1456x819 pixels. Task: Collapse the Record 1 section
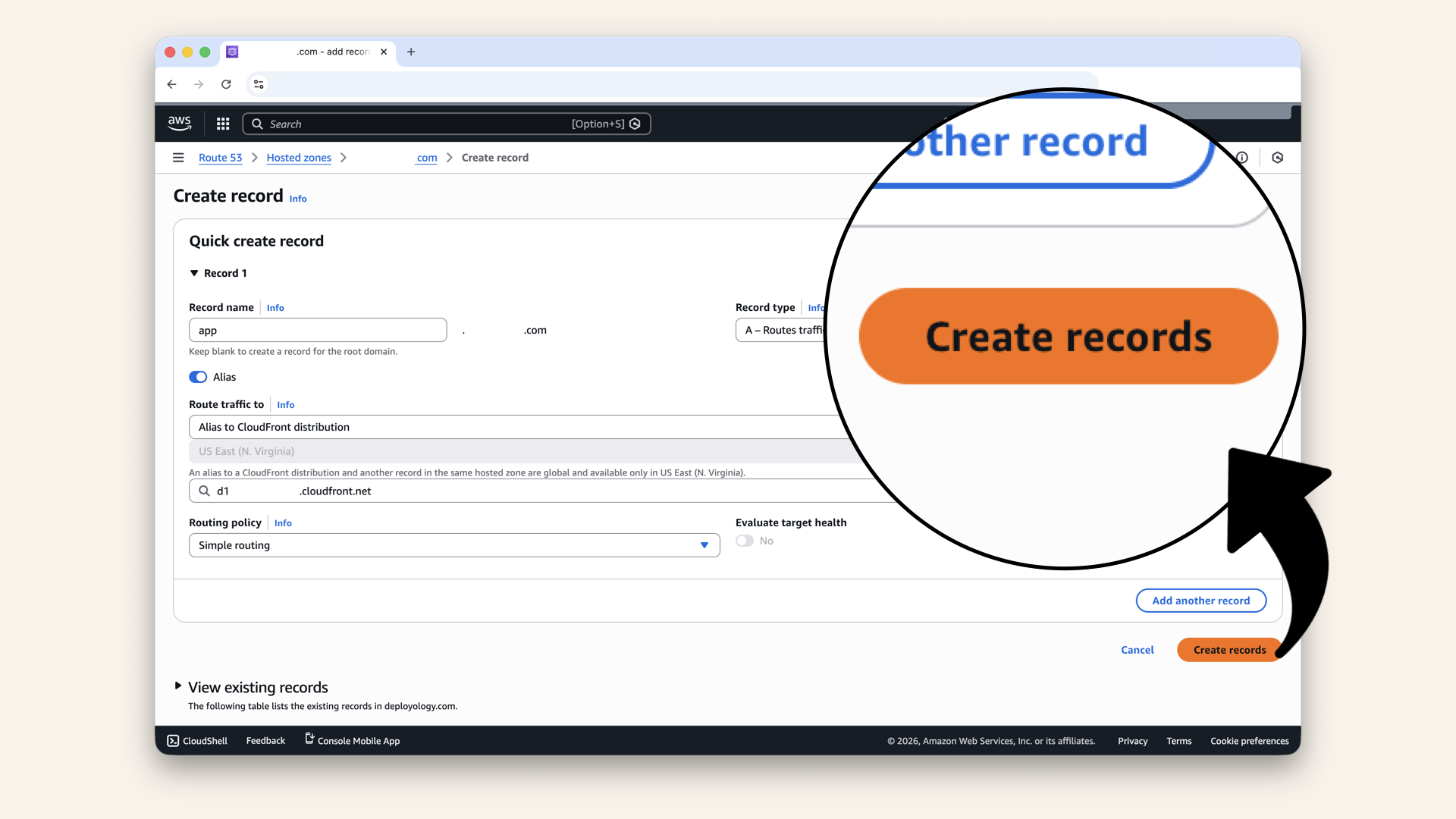coord(195,273)
